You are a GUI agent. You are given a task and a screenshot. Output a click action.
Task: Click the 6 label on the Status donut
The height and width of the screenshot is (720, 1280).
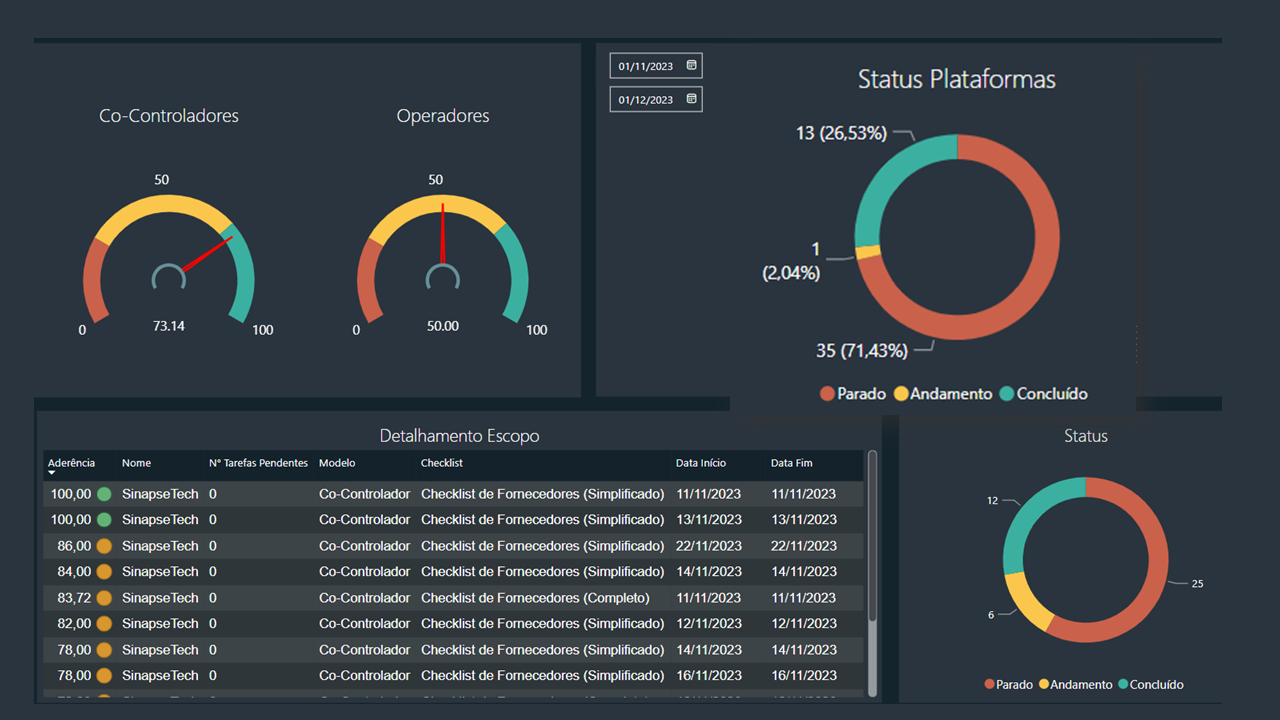(x=991, y=615)
